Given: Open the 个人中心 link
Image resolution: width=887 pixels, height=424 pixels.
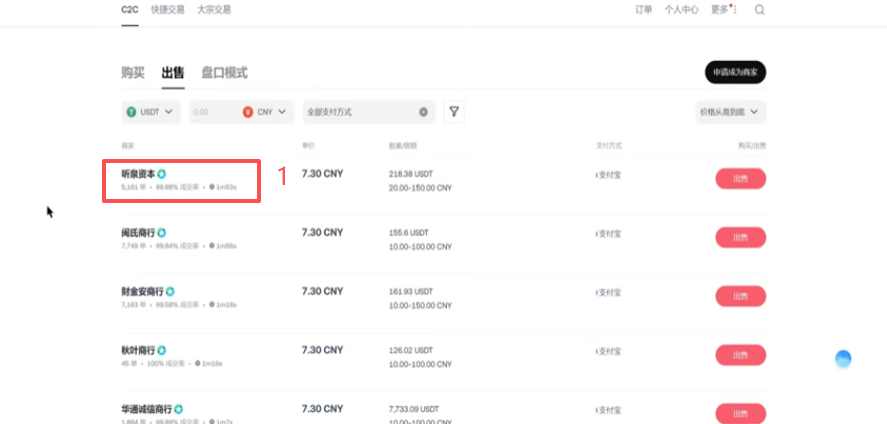Looking at the screenshot, I should 681,10.
